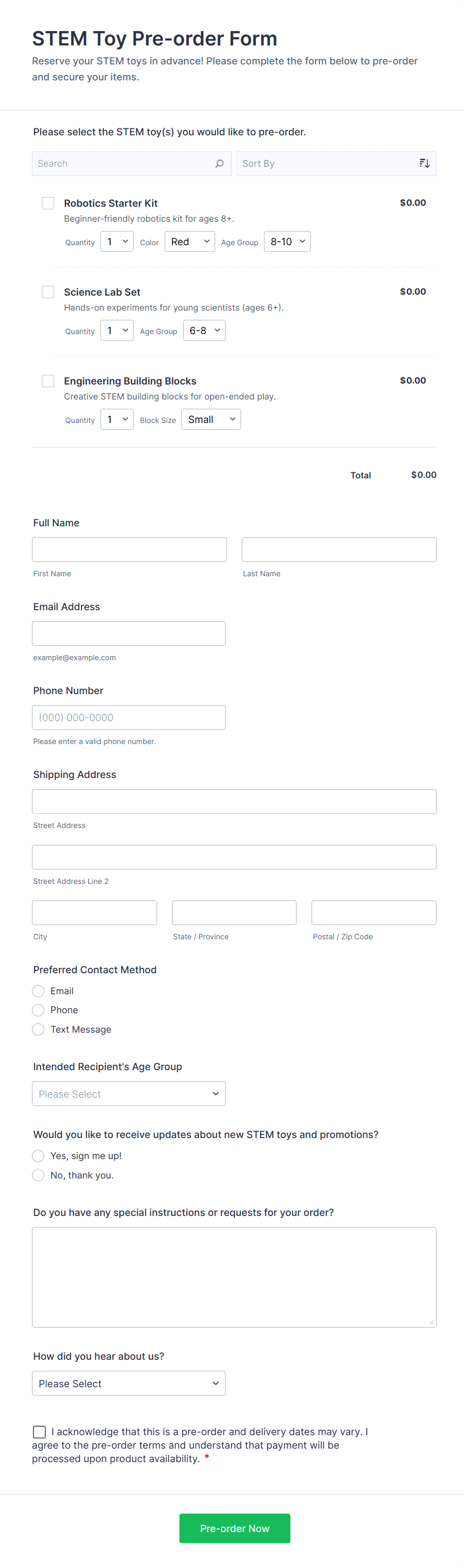Viewport: 464px width, 1568px height.
Task: Expand the Block Size dropdown
Action: [211, 419]
